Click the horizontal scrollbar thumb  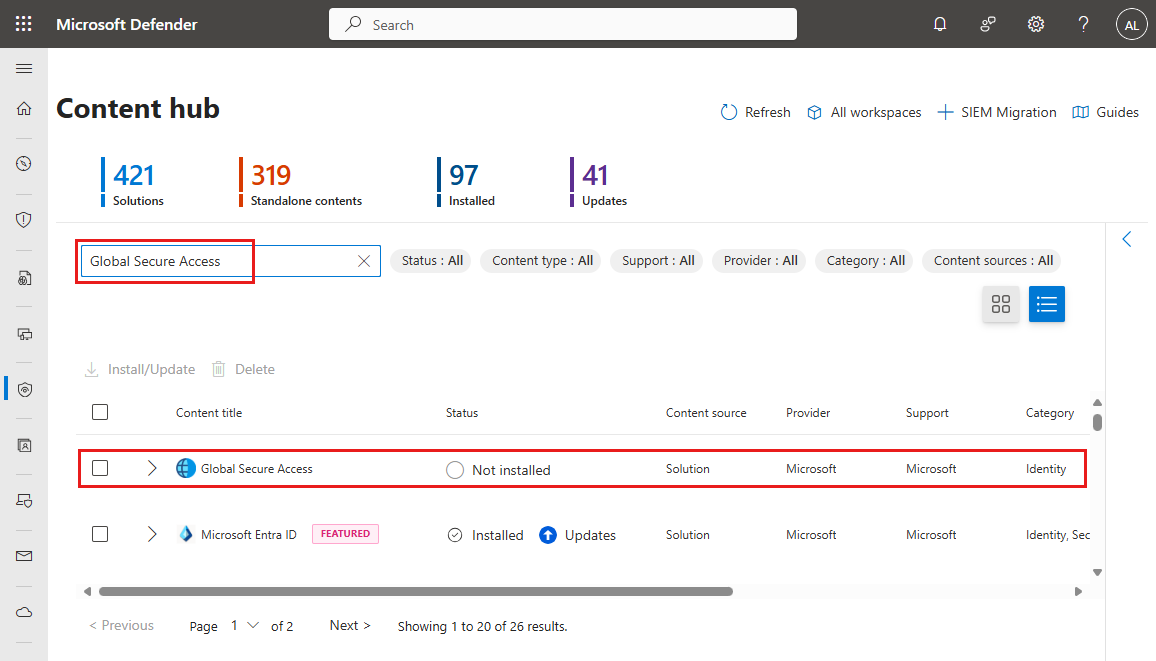coord(416,591)
